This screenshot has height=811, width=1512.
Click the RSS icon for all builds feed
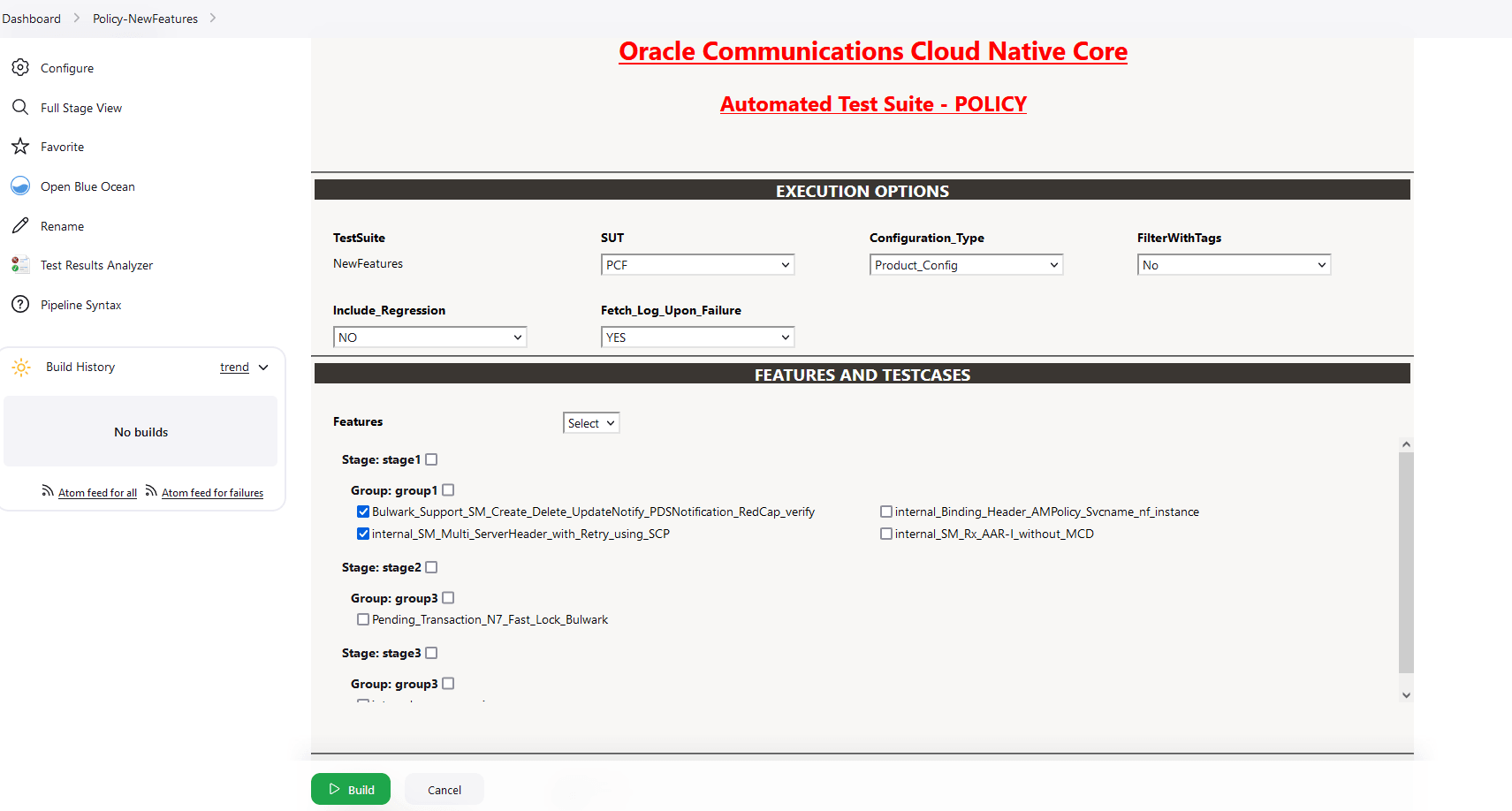point(48,491)
